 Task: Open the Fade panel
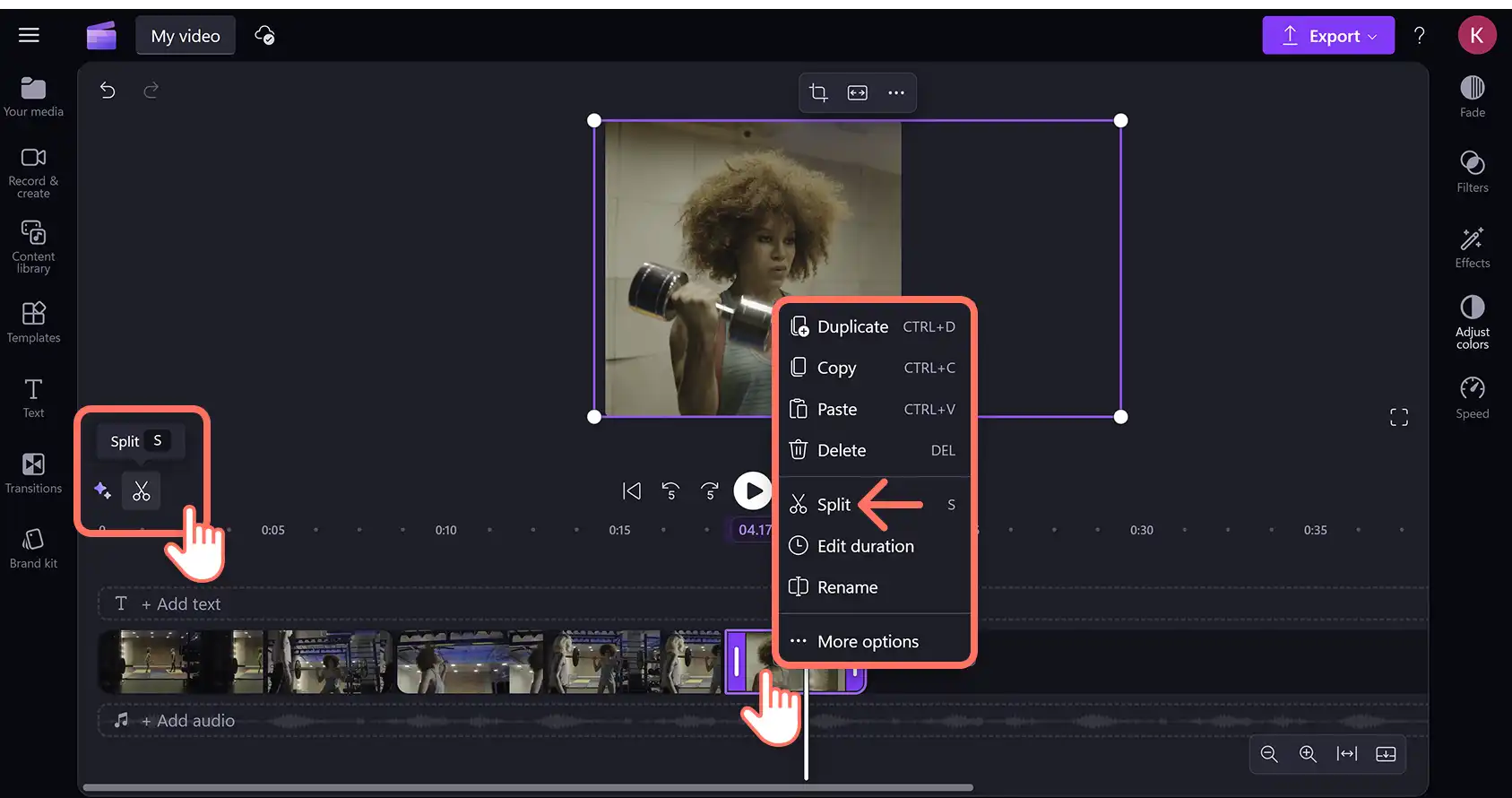pos(1473,97)
